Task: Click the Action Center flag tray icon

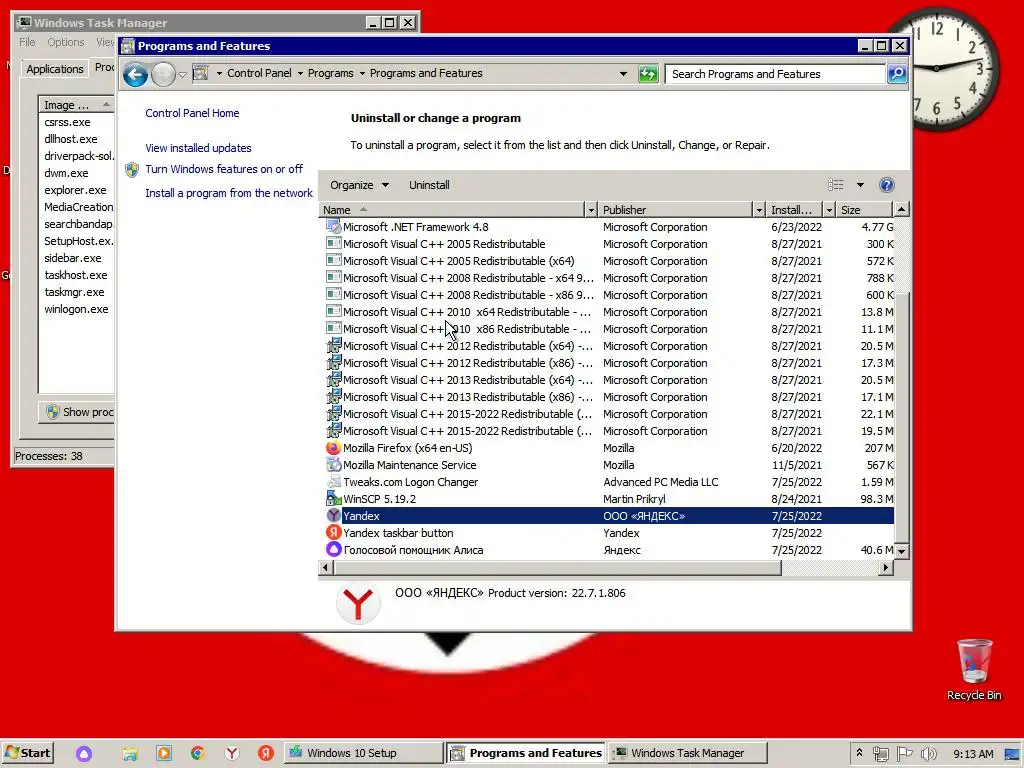Action: [904, 754]
